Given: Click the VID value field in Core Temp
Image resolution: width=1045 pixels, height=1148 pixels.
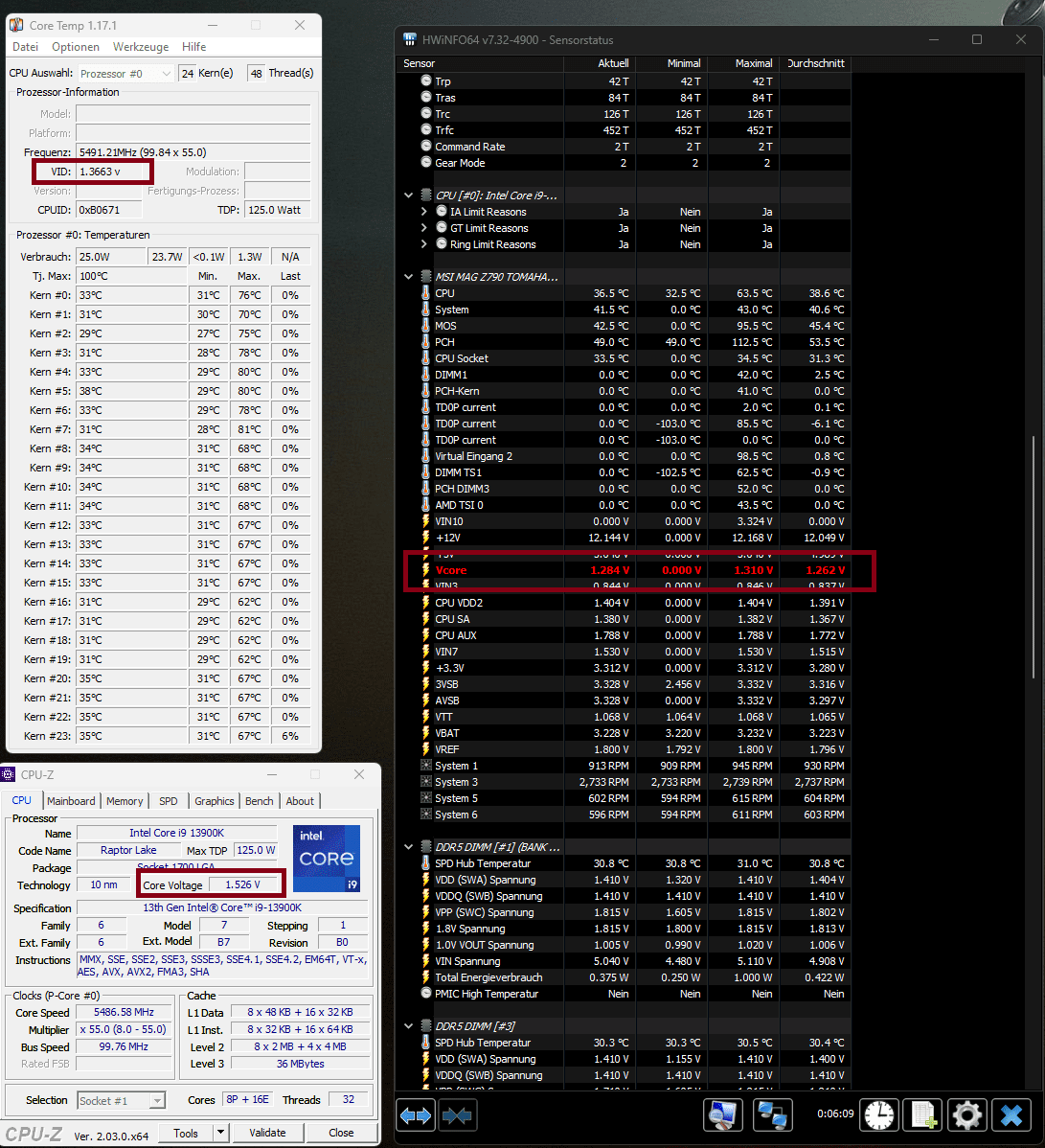Looking at the screenshot, I should pyautogui.click(x=109, y=172).
